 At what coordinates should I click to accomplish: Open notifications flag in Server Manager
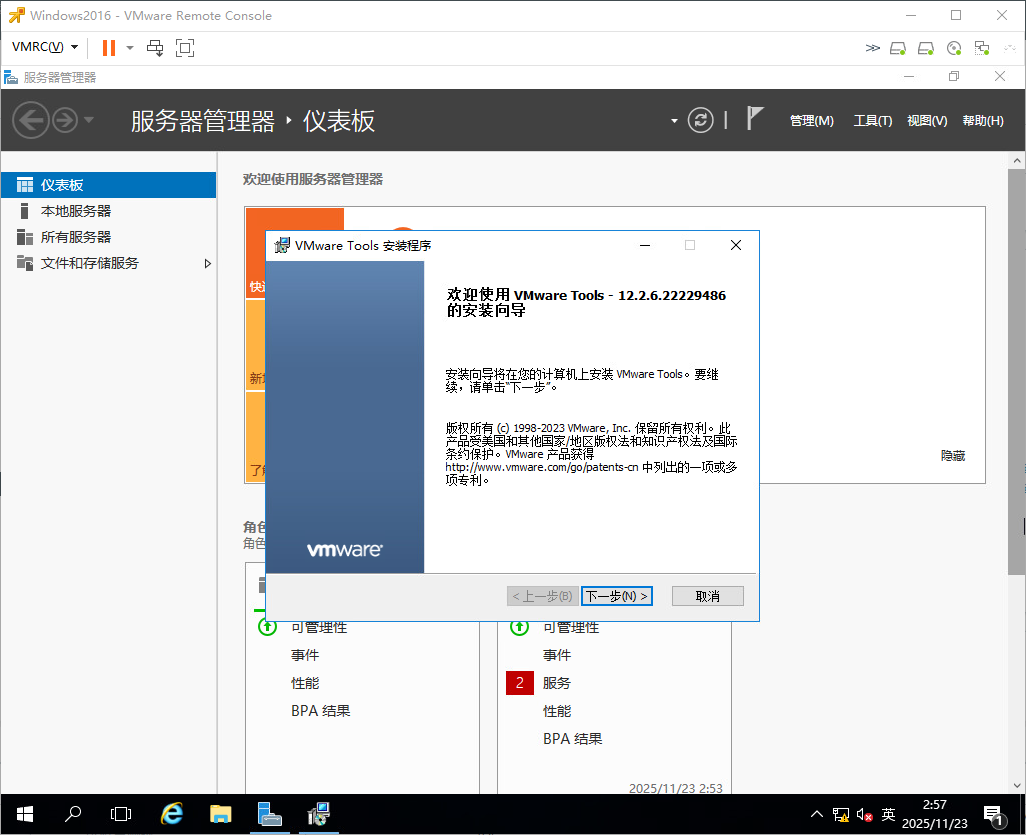click(x=754, y=119)
